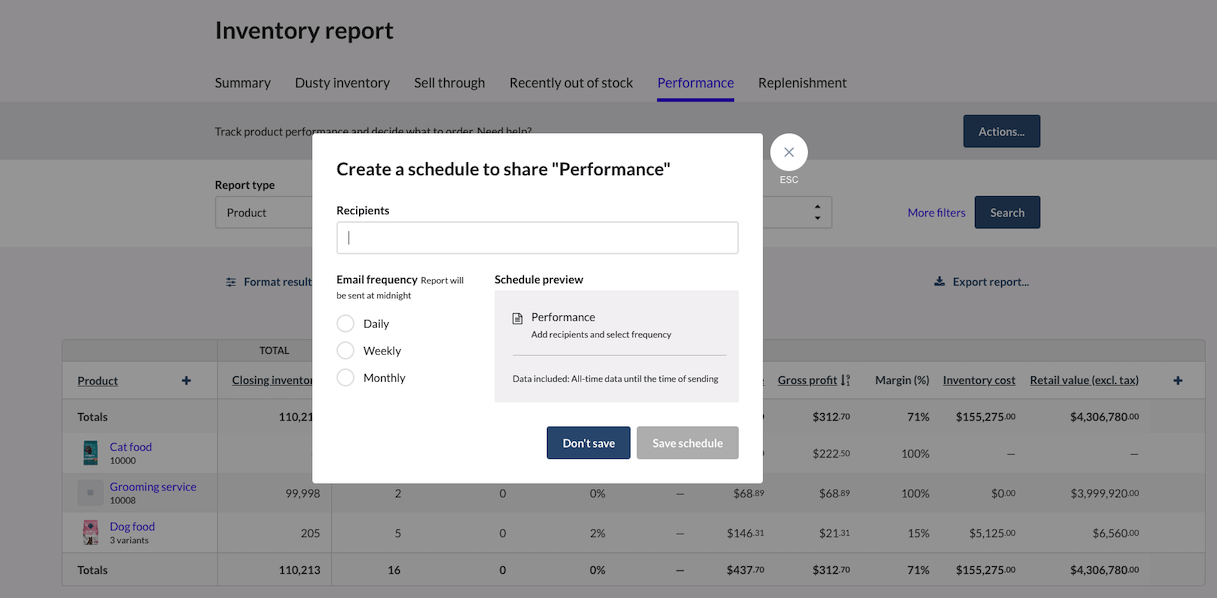This screenshot has width=1217, height=598.
Task: Click the Format results sliders icon
Action: tap(231, 282)
